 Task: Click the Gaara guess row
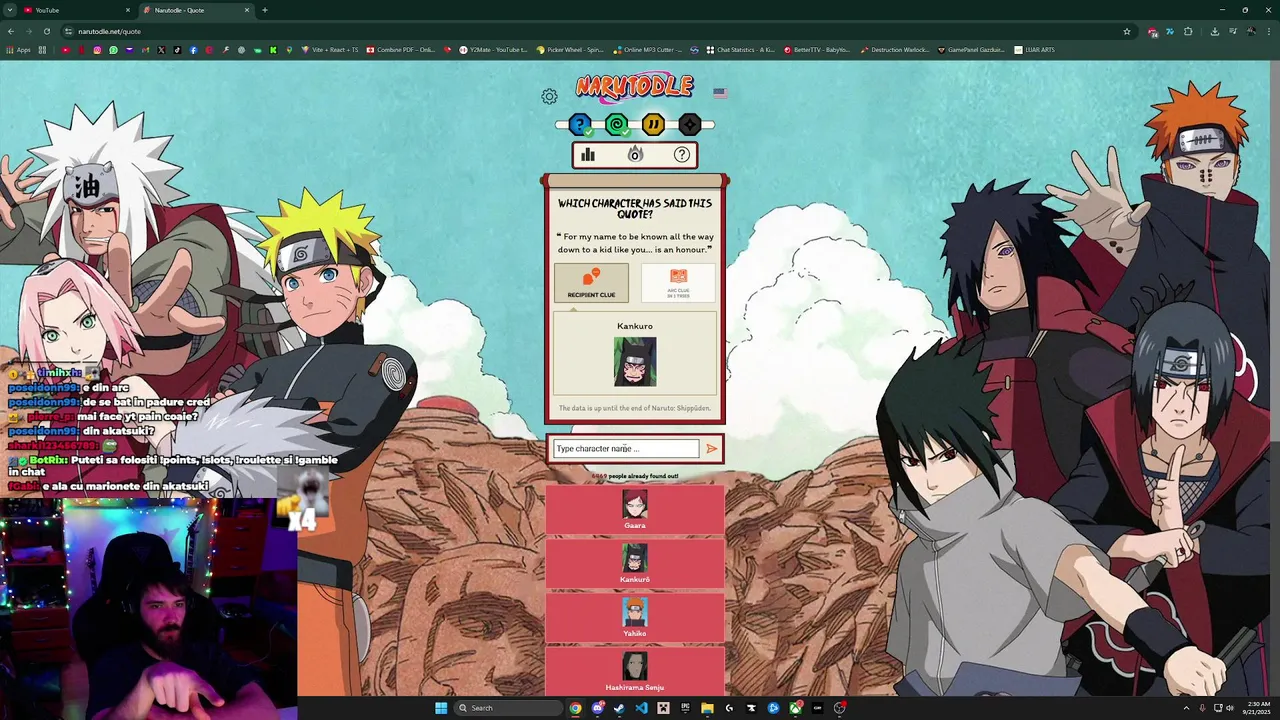(635, 510)
